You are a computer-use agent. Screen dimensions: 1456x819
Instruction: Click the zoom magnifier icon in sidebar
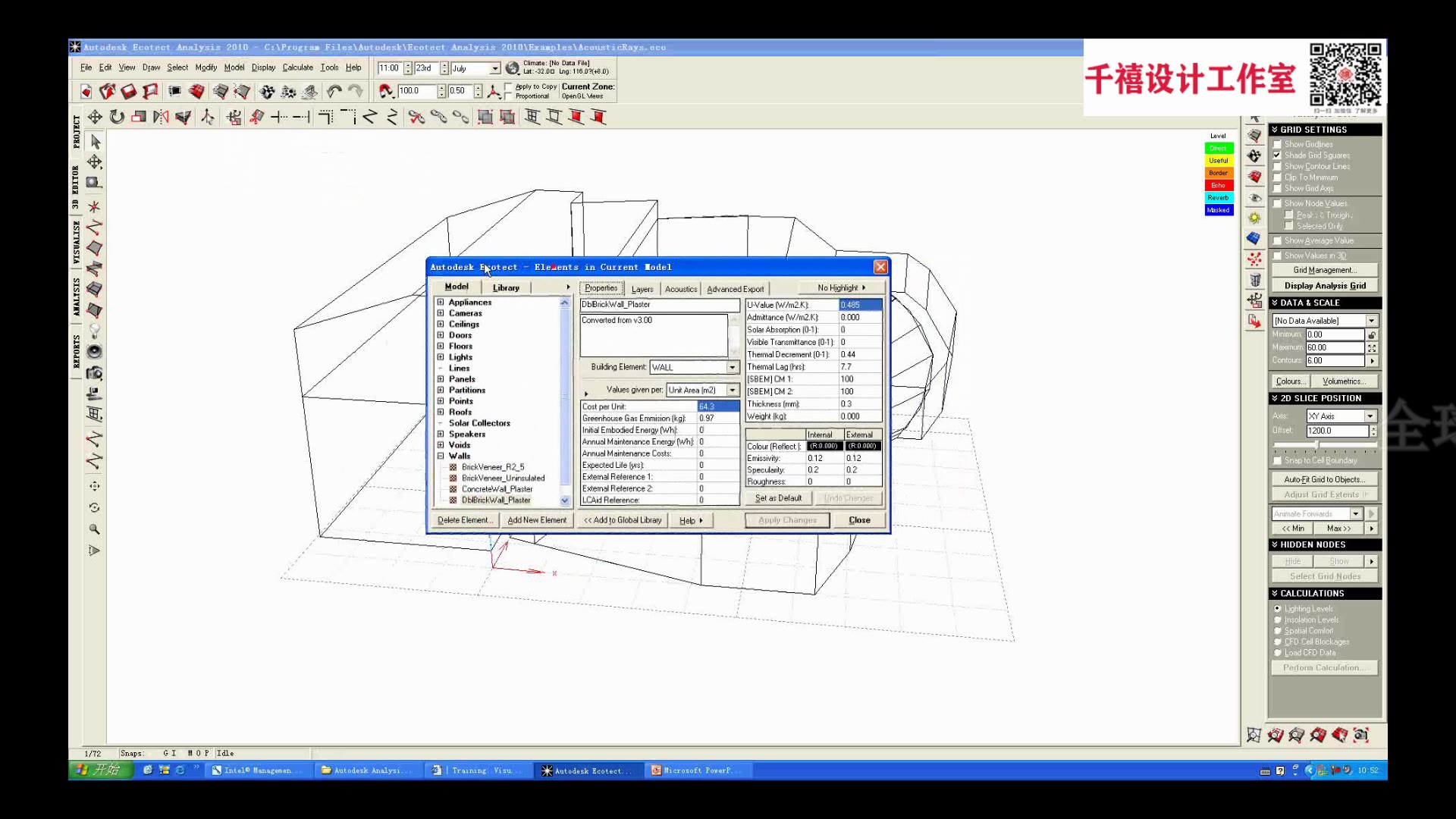(94, 529)
